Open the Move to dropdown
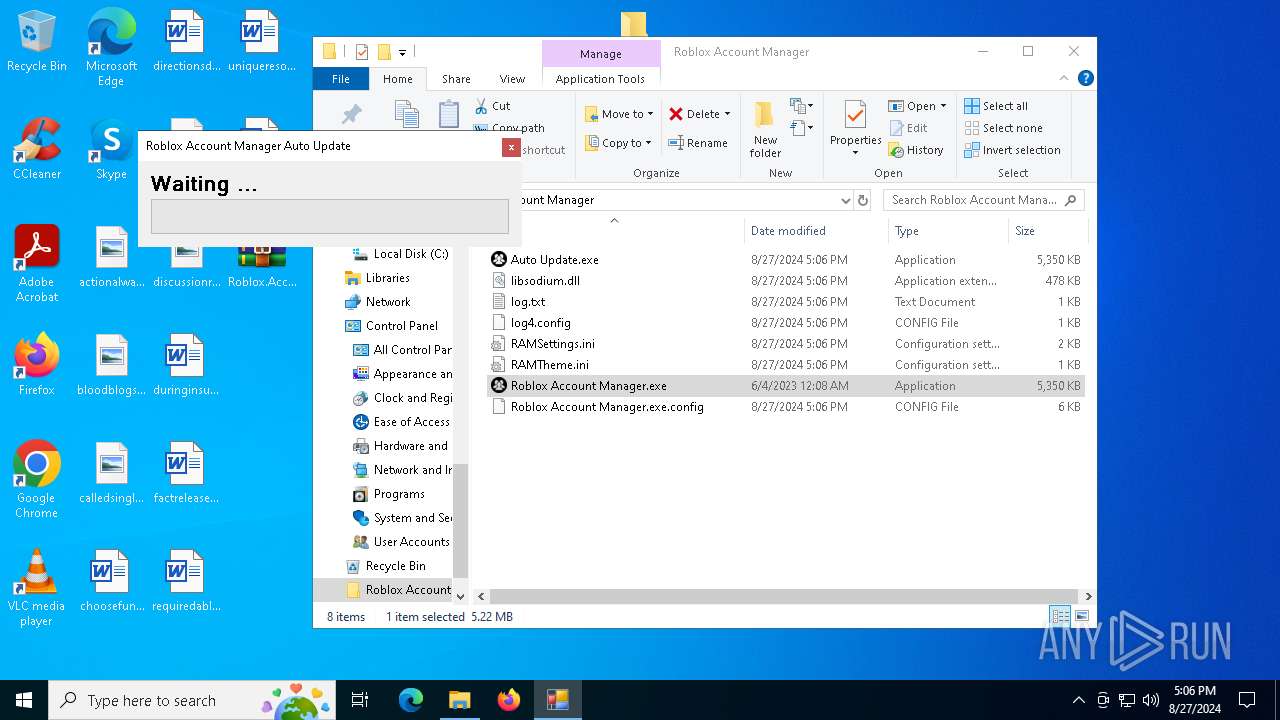Viewport: 1280px width, 720px height. click(x=619, y=114)
